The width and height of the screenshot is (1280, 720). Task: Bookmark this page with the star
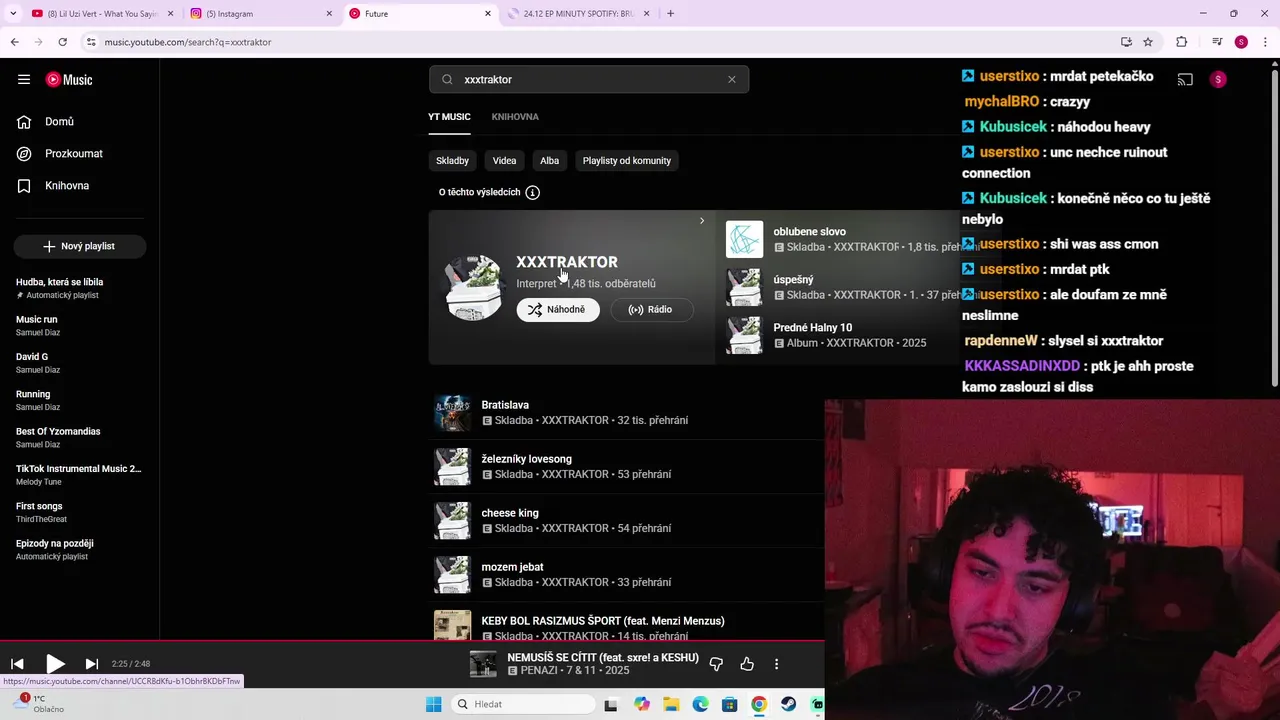1148,42
